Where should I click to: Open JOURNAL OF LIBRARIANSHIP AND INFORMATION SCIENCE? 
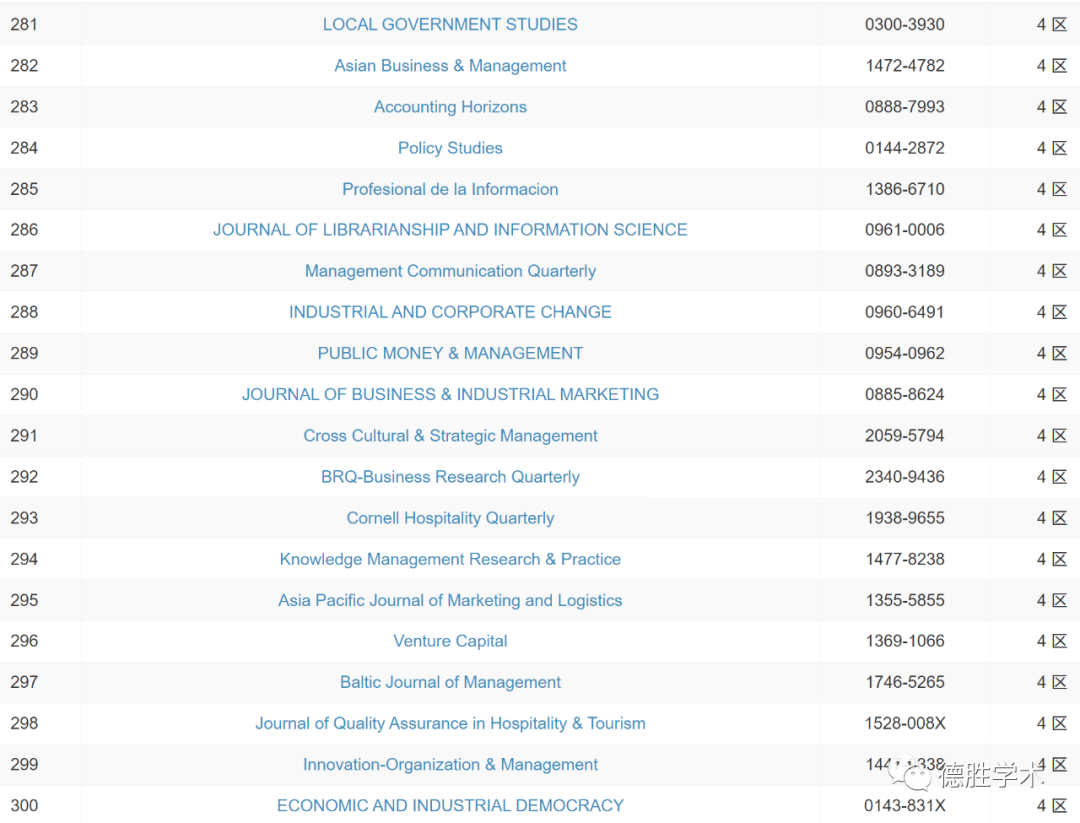pos(450,229)
